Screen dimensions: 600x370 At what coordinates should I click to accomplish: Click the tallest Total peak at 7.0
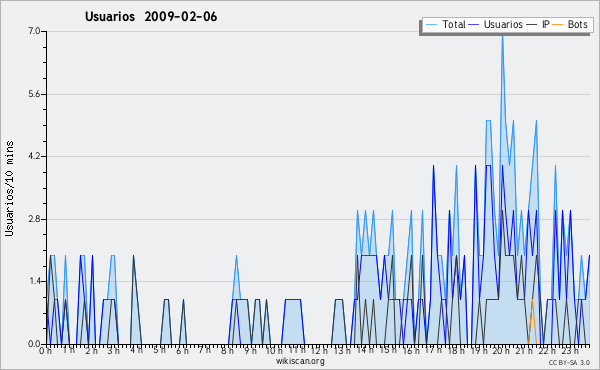(x=502, y=35)
